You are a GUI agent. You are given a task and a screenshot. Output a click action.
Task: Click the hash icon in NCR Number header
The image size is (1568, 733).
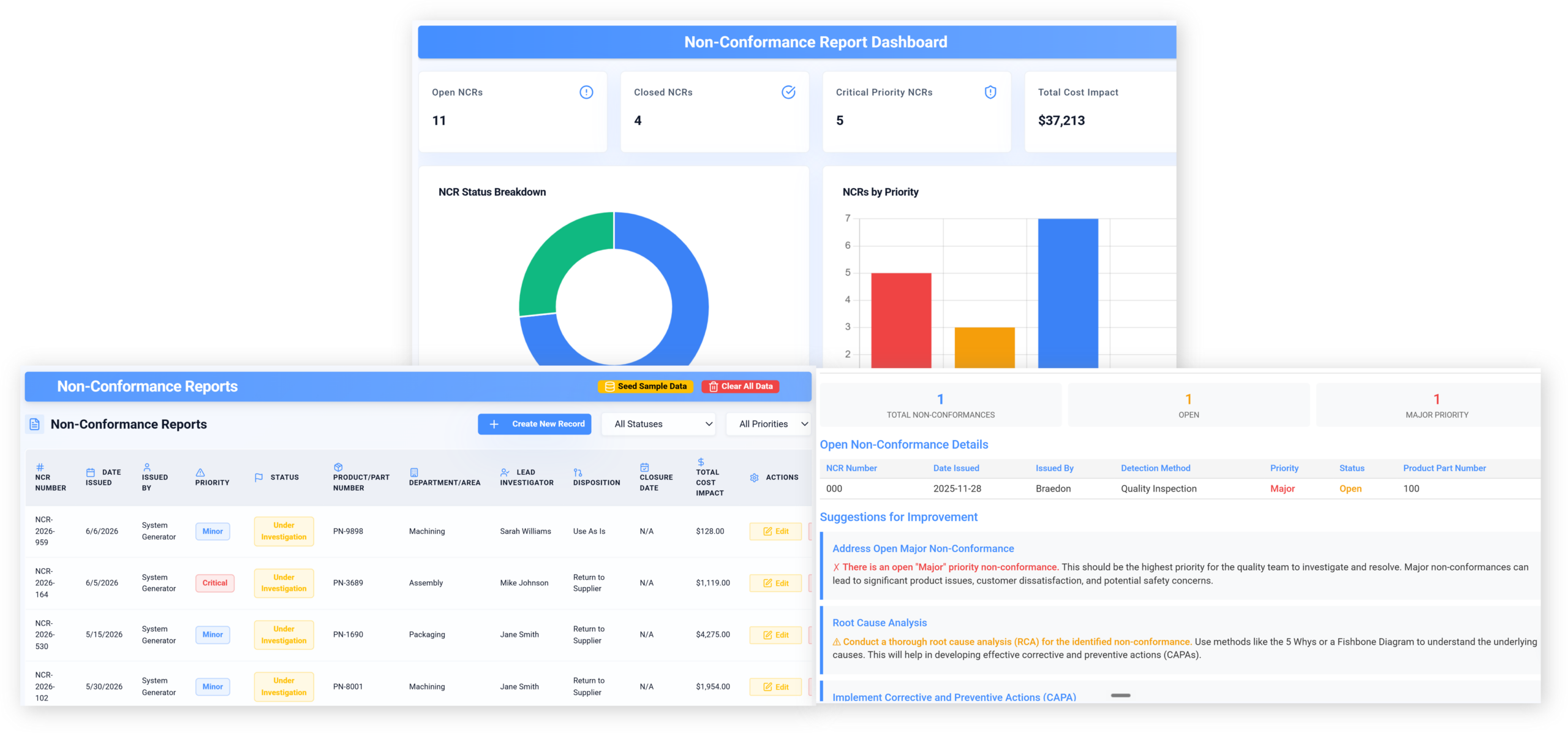point(40,467)
